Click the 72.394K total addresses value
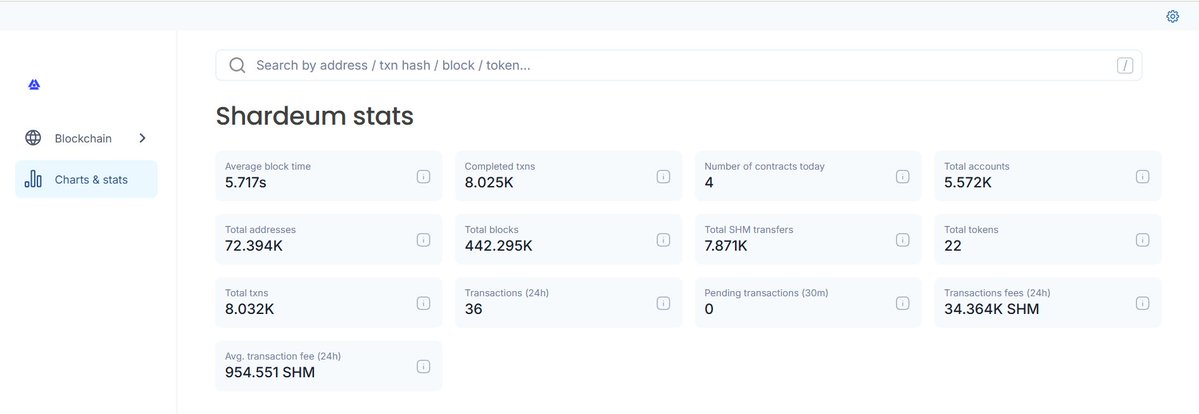 click(x=254, y=246)
